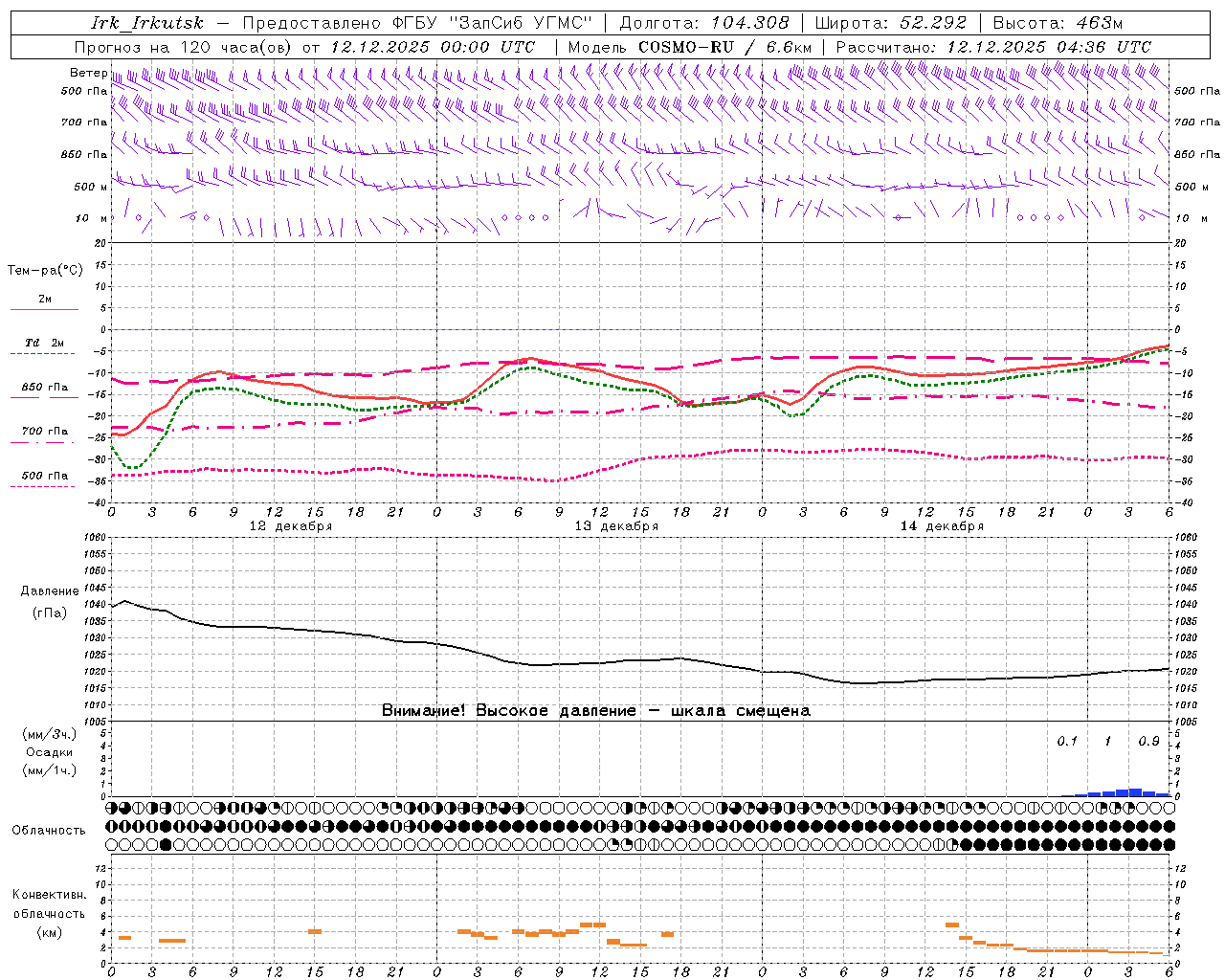The height and width of the screenshot is (980, 1225).
Task: Click the 0.1 precipitation total value
Action: (x=1067, y=742)
